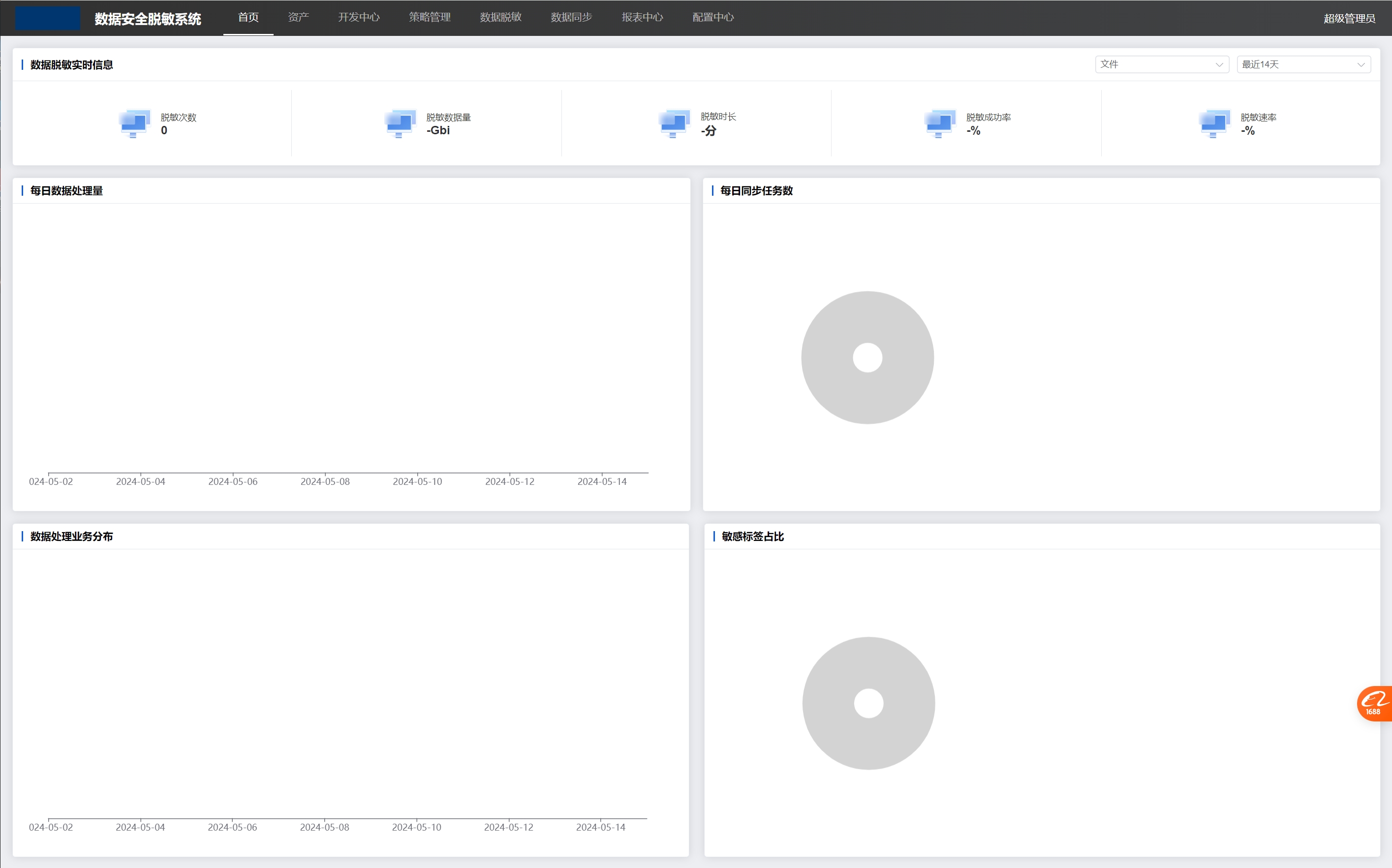Screen dimensions: 1392x868
Task: Open the 策略管理 menu
Action: (x=430, y=17)
